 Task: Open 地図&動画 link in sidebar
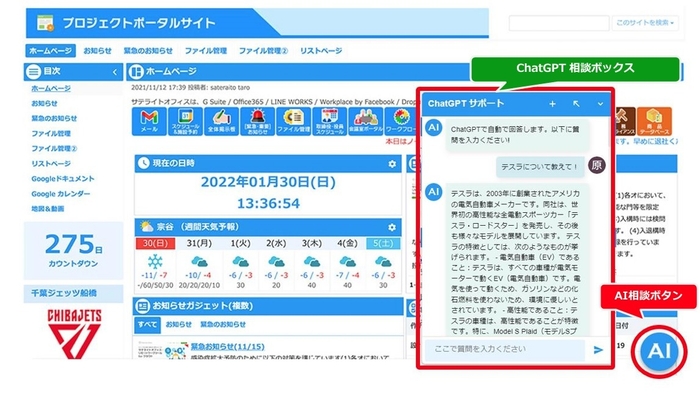(x=48, y=209)
